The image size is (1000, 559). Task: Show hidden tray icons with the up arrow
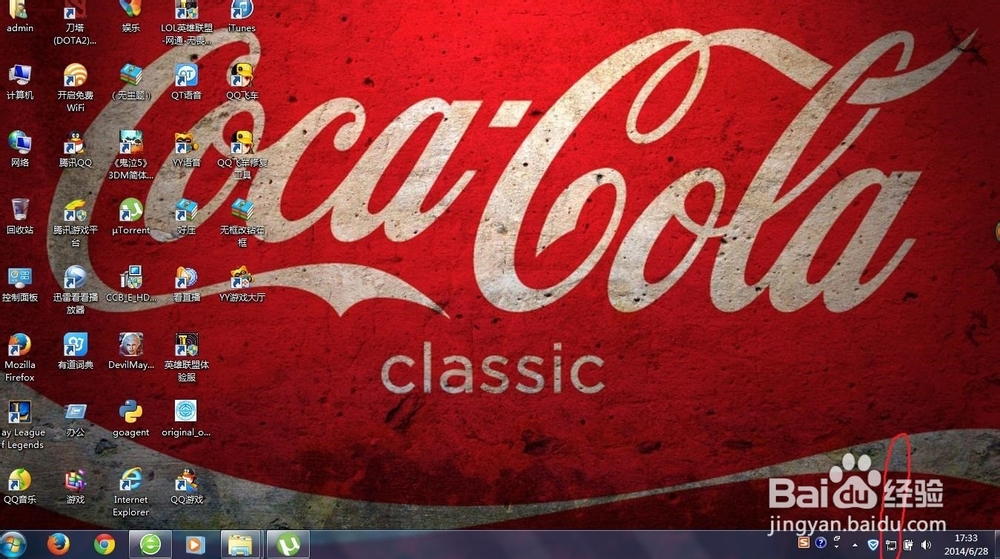855,545
